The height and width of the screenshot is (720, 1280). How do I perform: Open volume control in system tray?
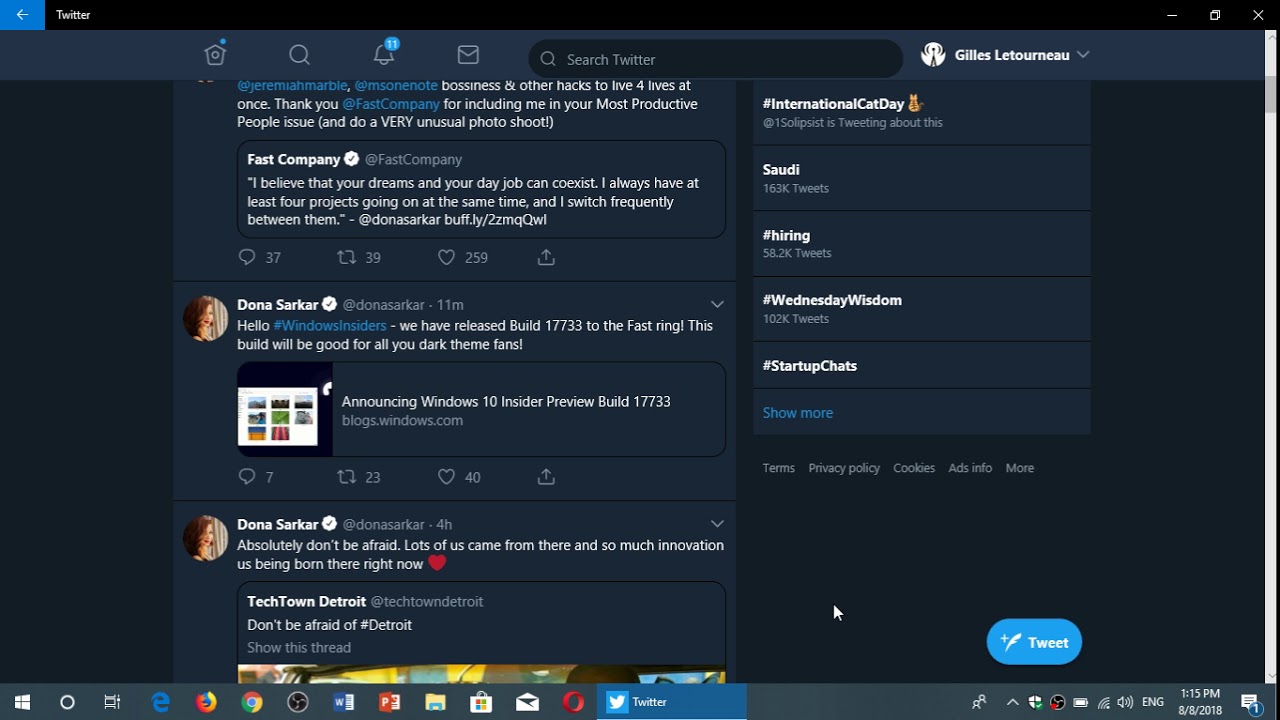tap(1125, 702)
